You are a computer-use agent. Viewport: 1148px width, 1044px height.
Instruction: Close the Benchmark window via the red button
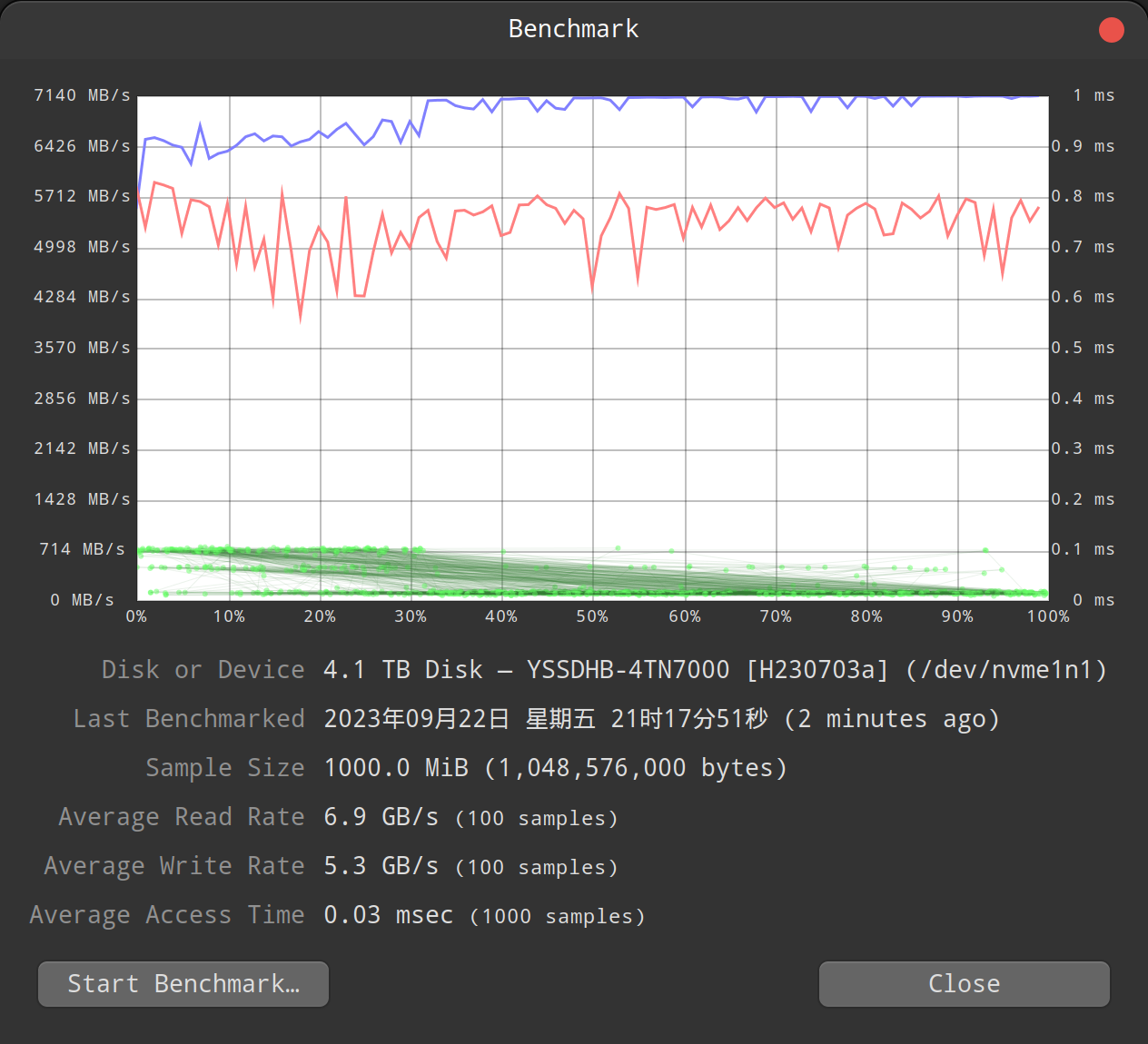1112,30
